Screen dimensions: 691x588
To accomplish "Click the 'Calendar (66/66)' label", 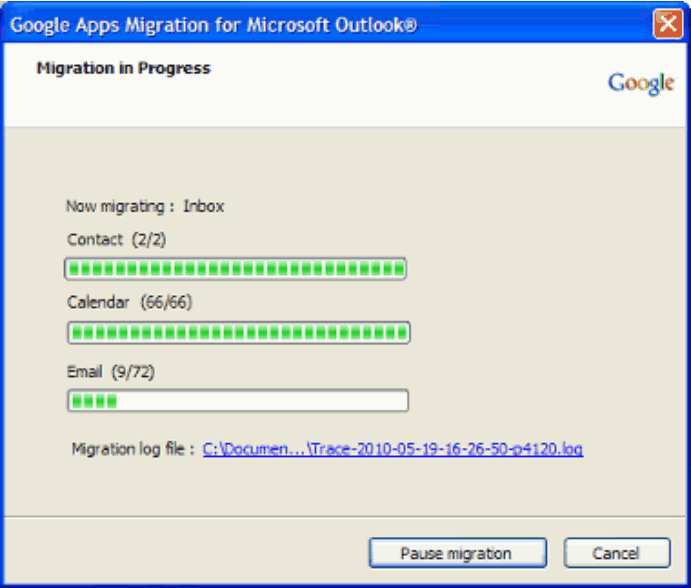I will pos(130,302).
